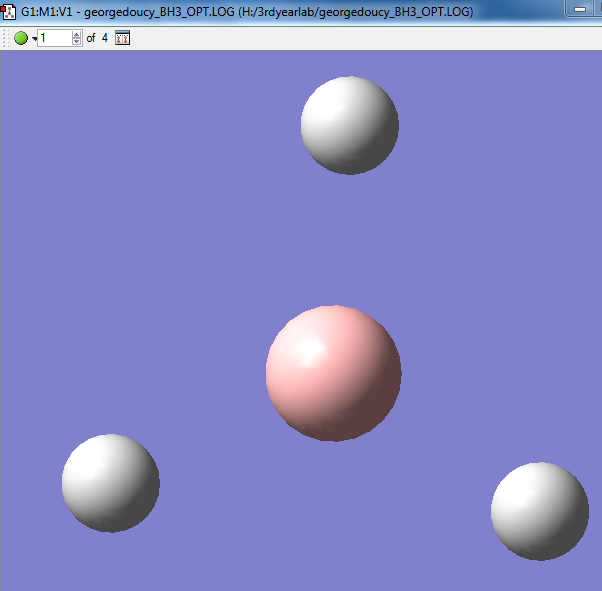602x591 pixels.
Task: Select the bottom-left white hydrogen atom
Action: (x=111, y=483)
